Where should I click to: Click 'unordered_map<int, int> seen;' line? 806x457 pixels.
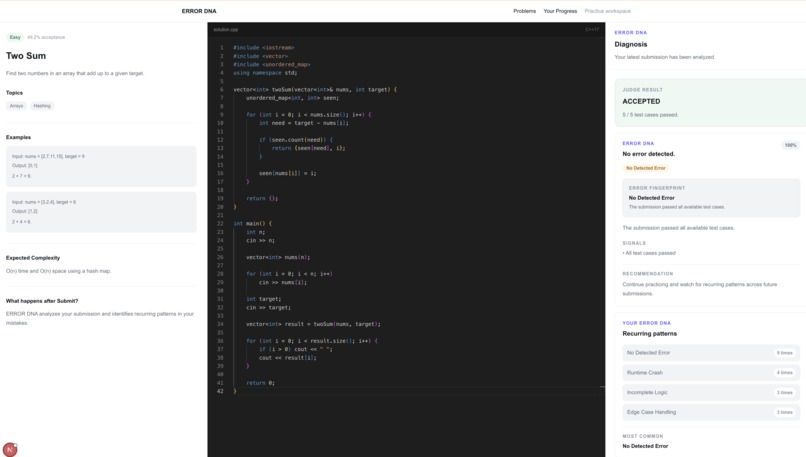pyautogui.click(x=292, y=98)
